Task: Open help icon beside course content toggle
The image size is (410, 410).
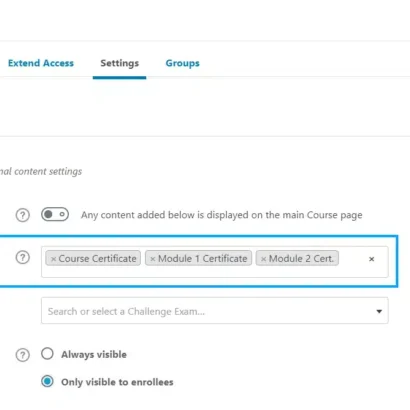Action: click(23, 215)
